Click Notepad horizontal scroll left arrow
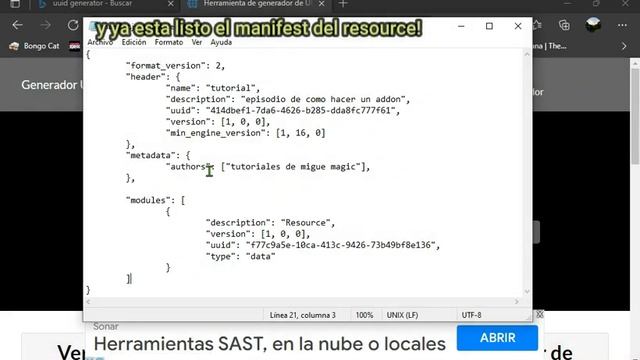The image size is (640, 360). pyautogui.click(x=89, y=302)
